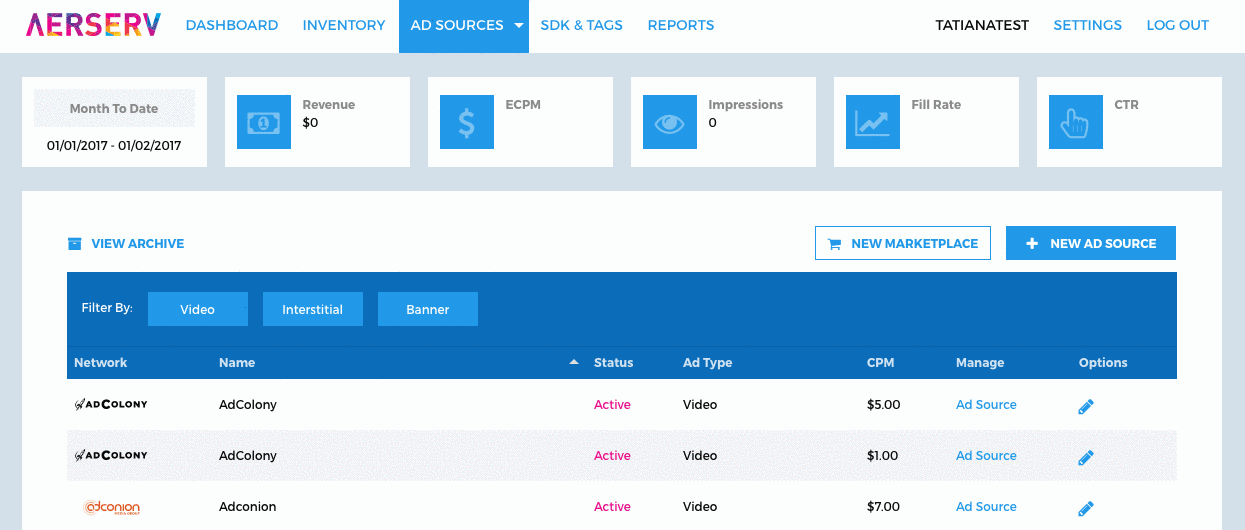Click the New Ad Source button

pyautogui.click(x=1090, y=243)
